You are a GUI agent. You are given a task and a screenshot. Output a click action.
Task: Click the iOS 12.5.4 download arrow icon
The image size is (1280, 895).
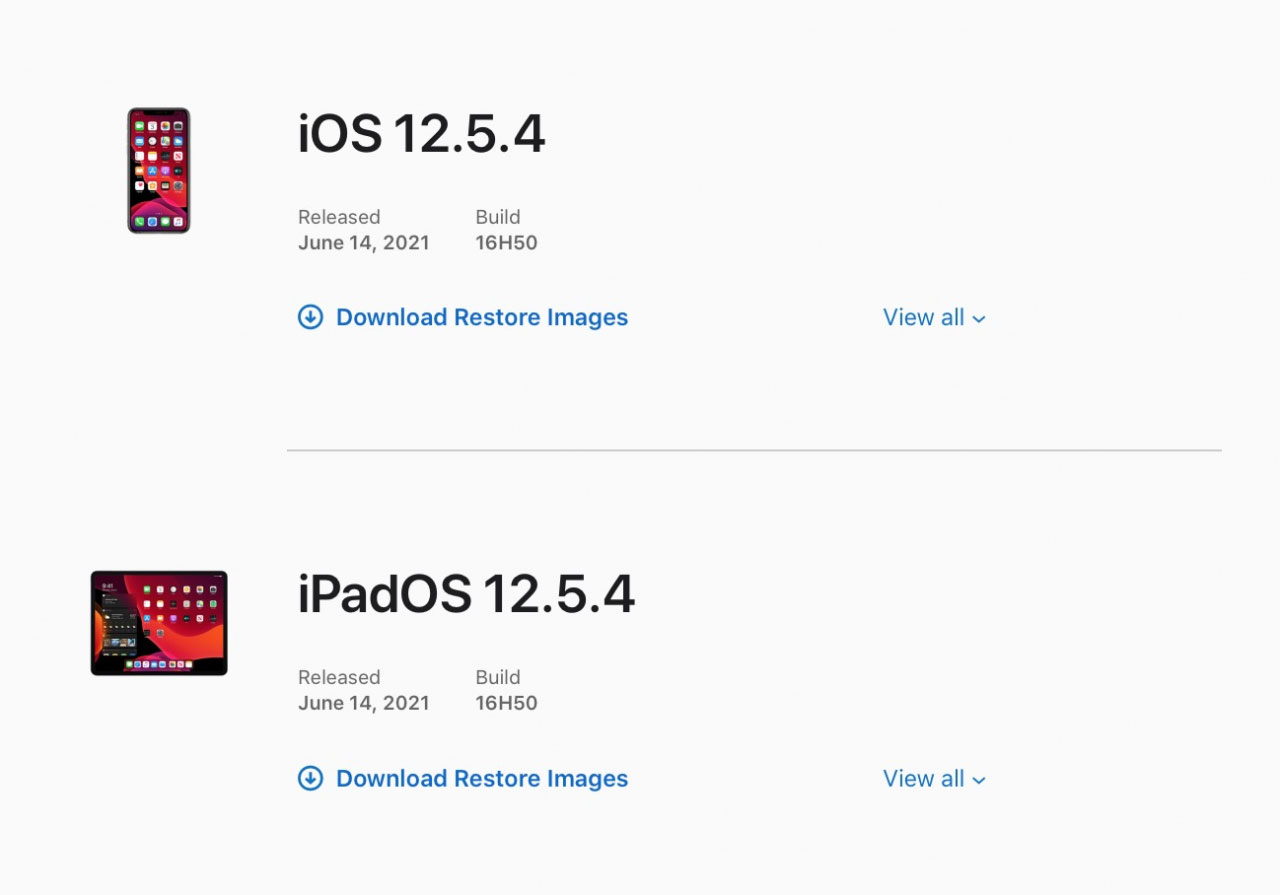tap(311, 317)
